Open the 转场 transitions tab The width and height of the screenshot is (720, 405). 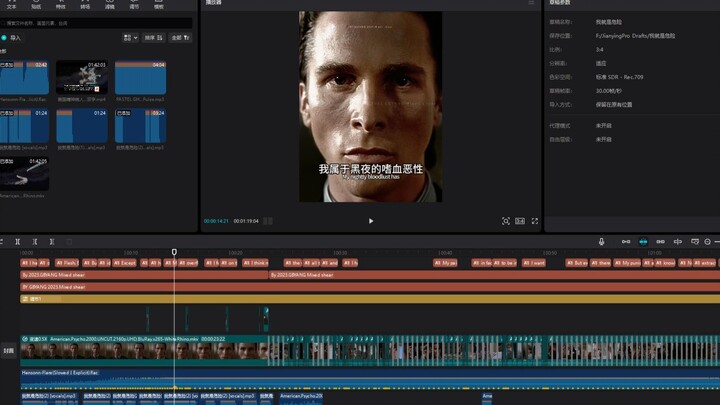pyautogui.click(x=85, y=5)
